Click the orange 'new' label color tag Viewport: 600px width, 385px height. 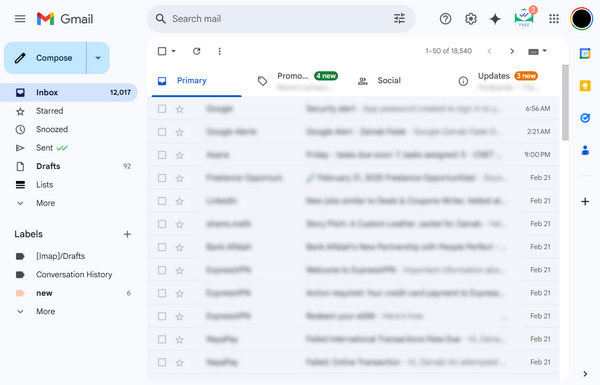pos(20,293)
